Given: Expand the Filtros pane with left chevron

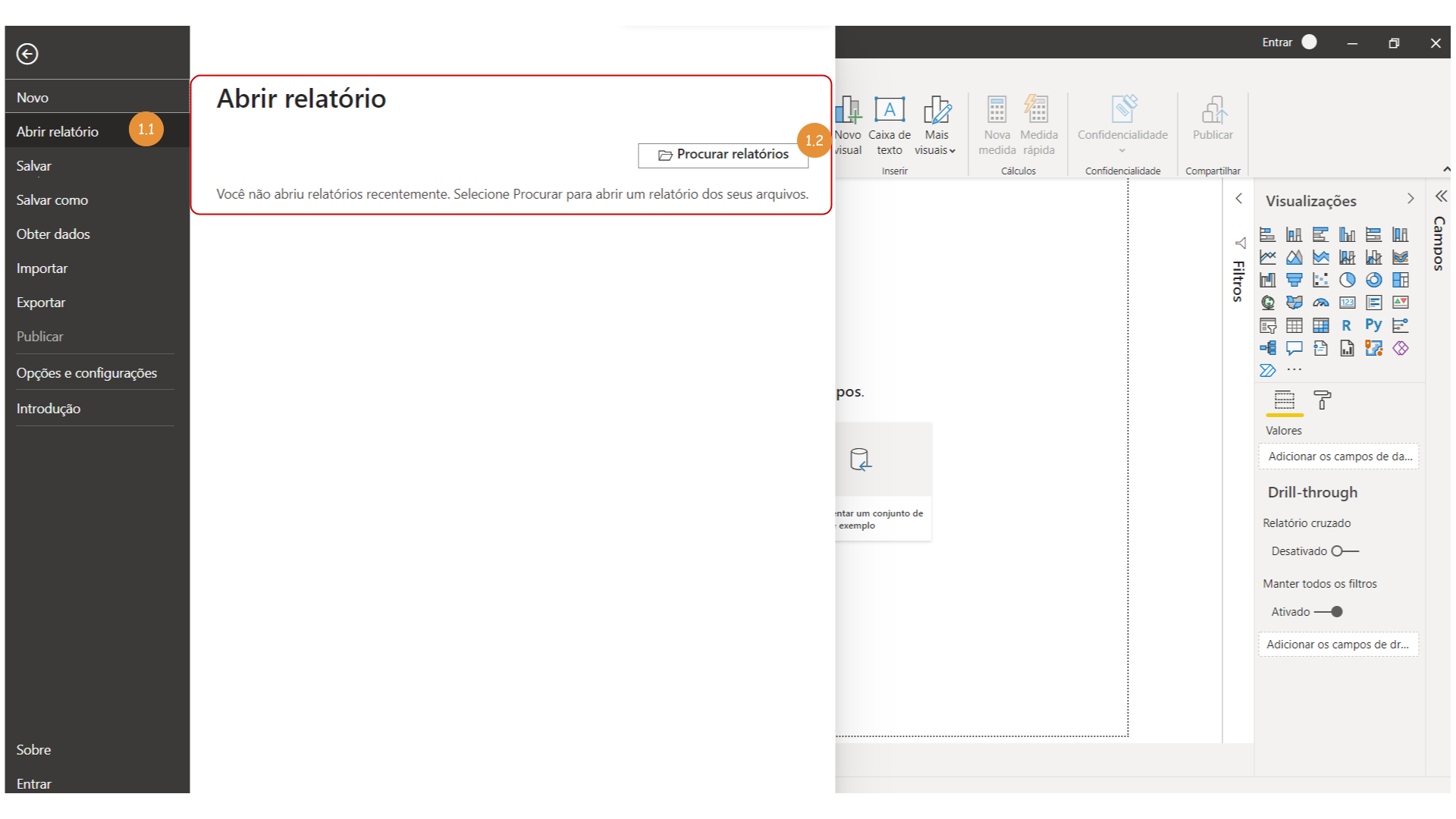Looking at the screenshot, I should [1238, 199].
